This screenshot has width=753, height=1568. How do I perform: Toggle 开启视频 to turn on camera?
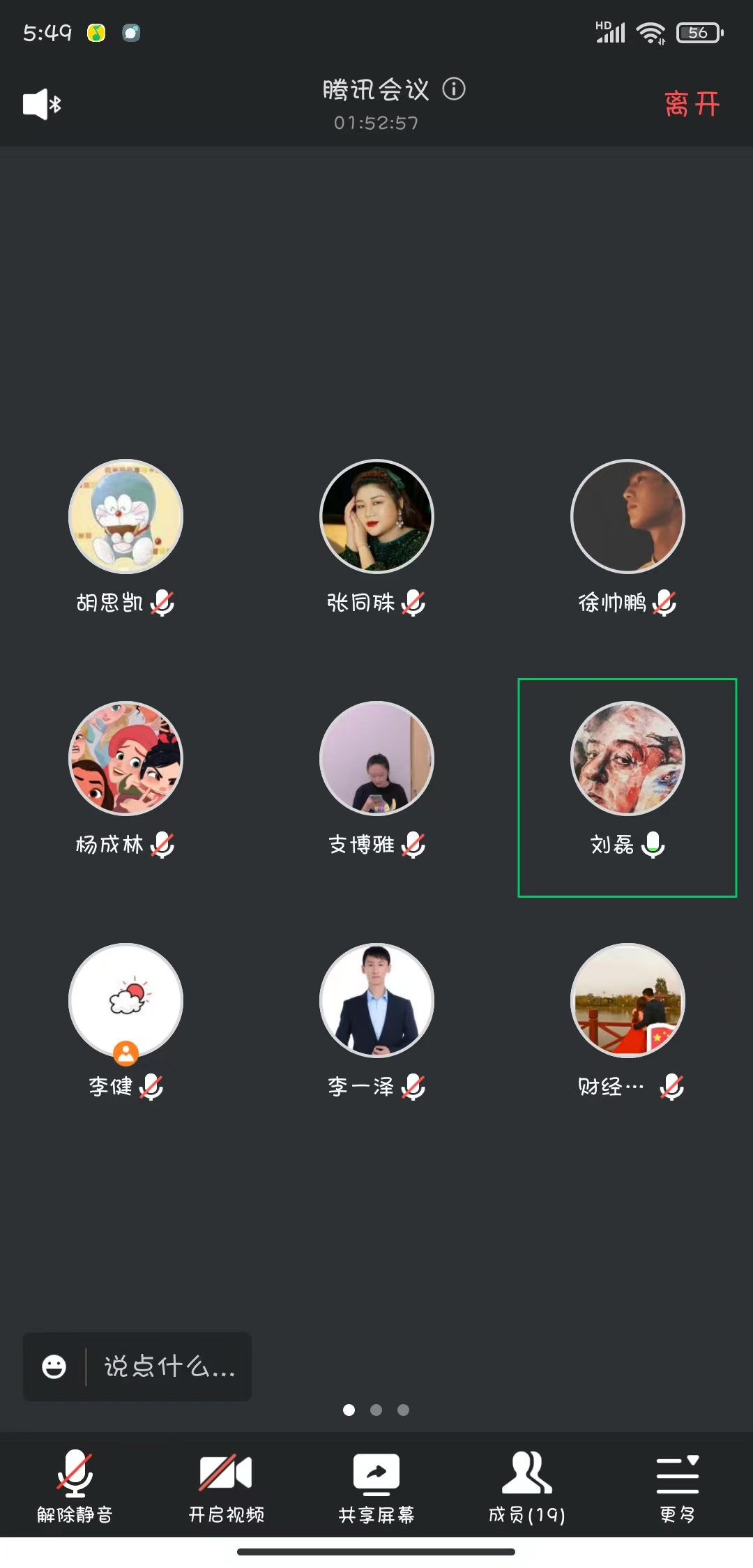226,1486
